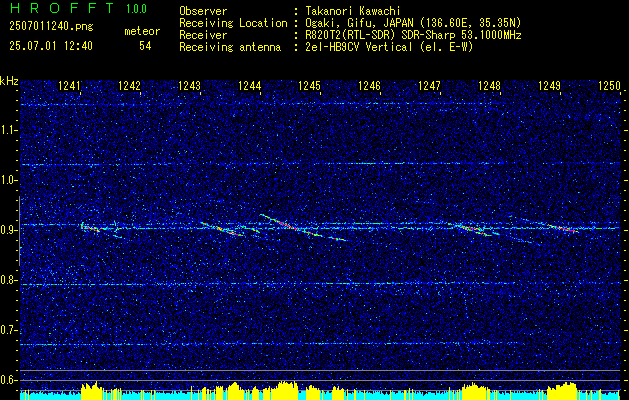Viewport: 629px width, 400px height.
Task: Click frequency axis label 0.9
Action: coord(8,230)
